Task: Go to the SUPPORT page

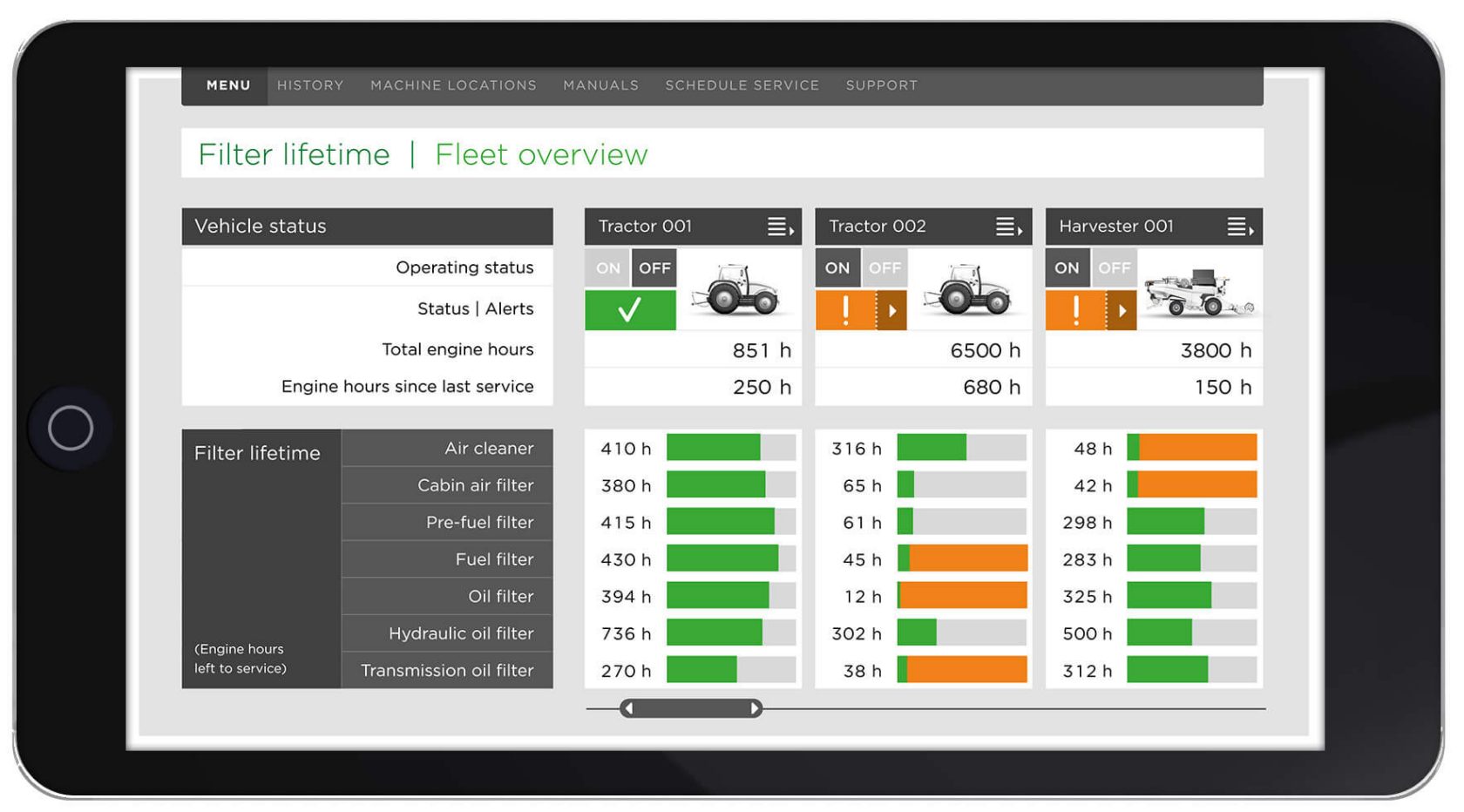Action: click(x=881, y=85)
